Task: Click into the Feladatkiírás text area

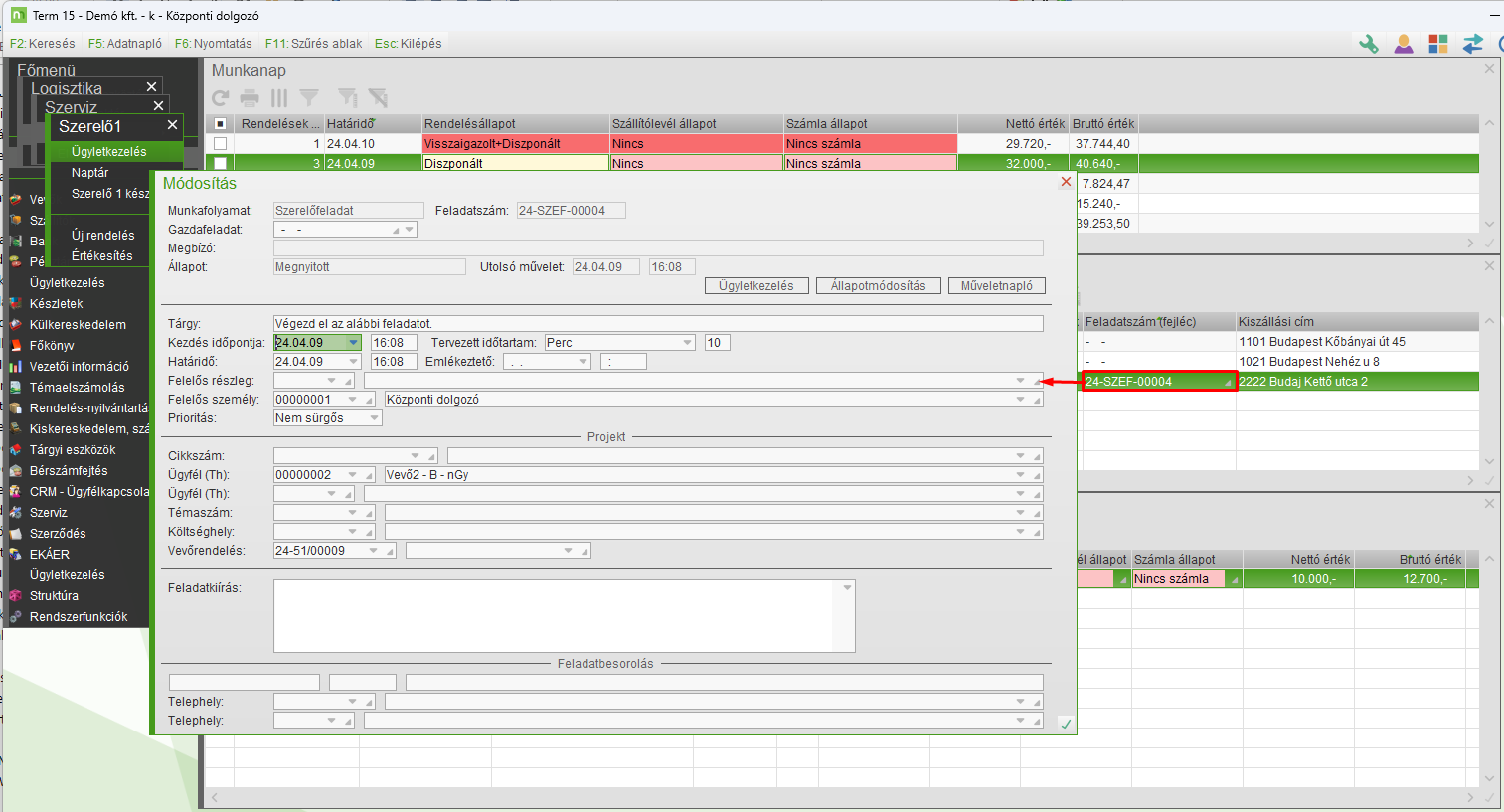Action: [x=557, y=616]
